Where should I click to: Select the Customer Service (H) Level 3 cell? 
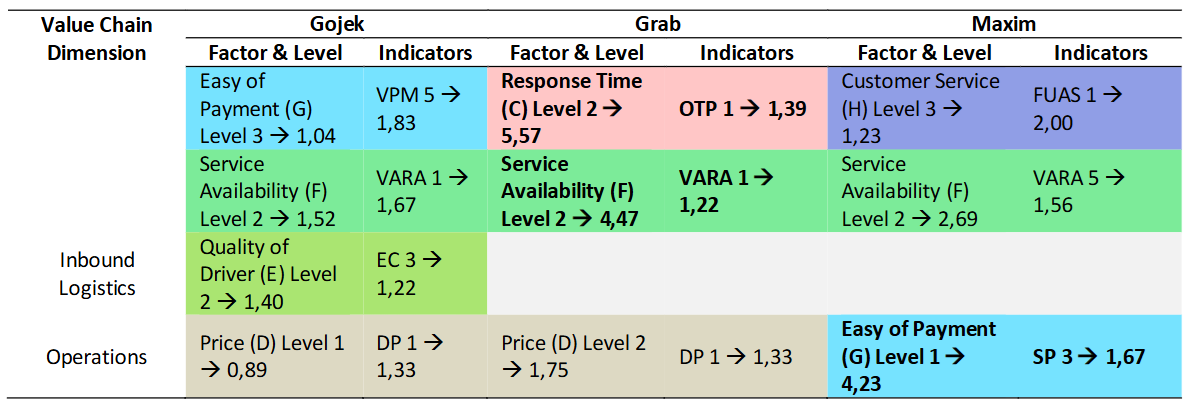919,106
